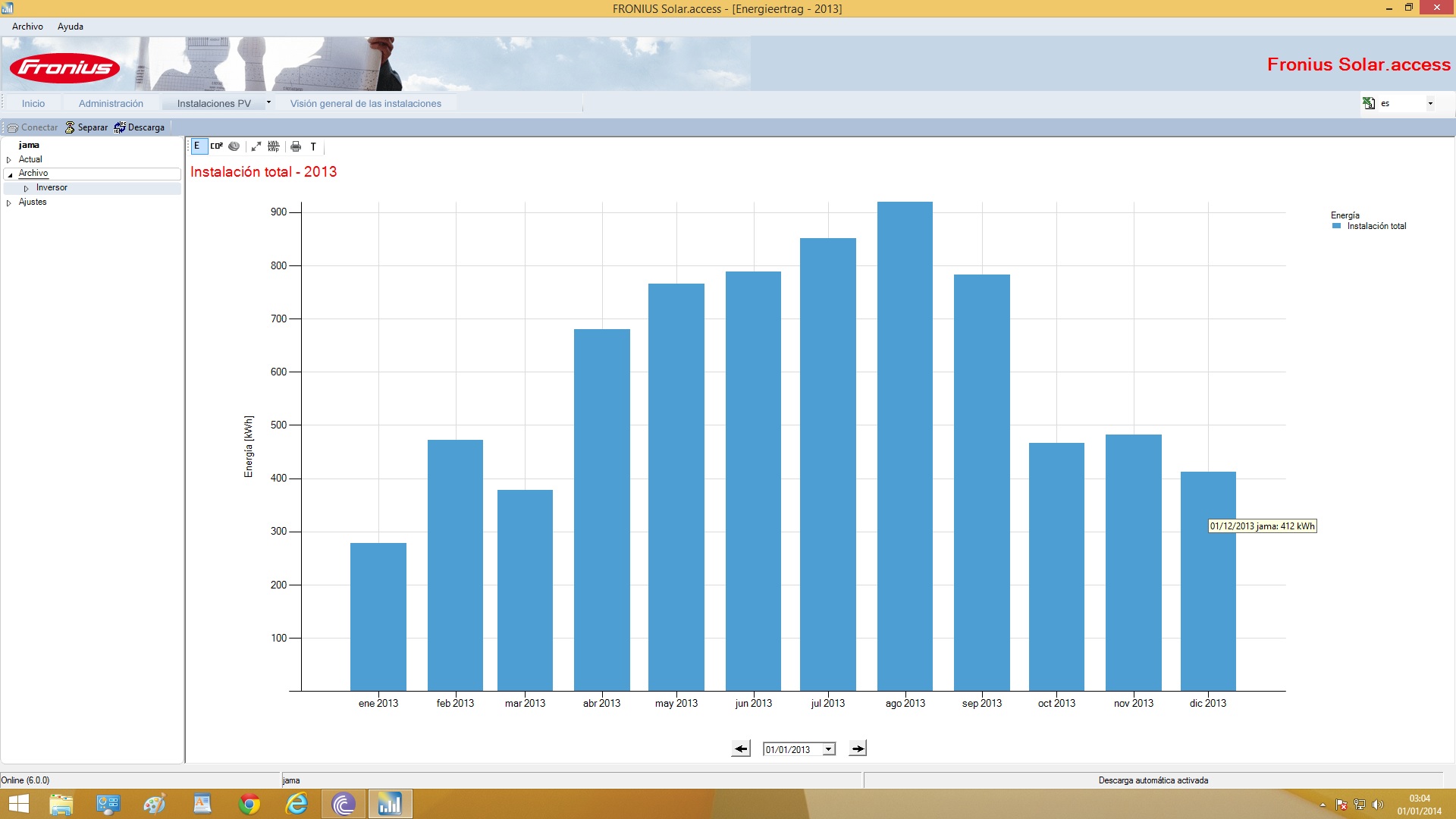This screenshot has height=819, width=1456.
Task: Switch to the Administración tab
Action: (x=111, y=103)
